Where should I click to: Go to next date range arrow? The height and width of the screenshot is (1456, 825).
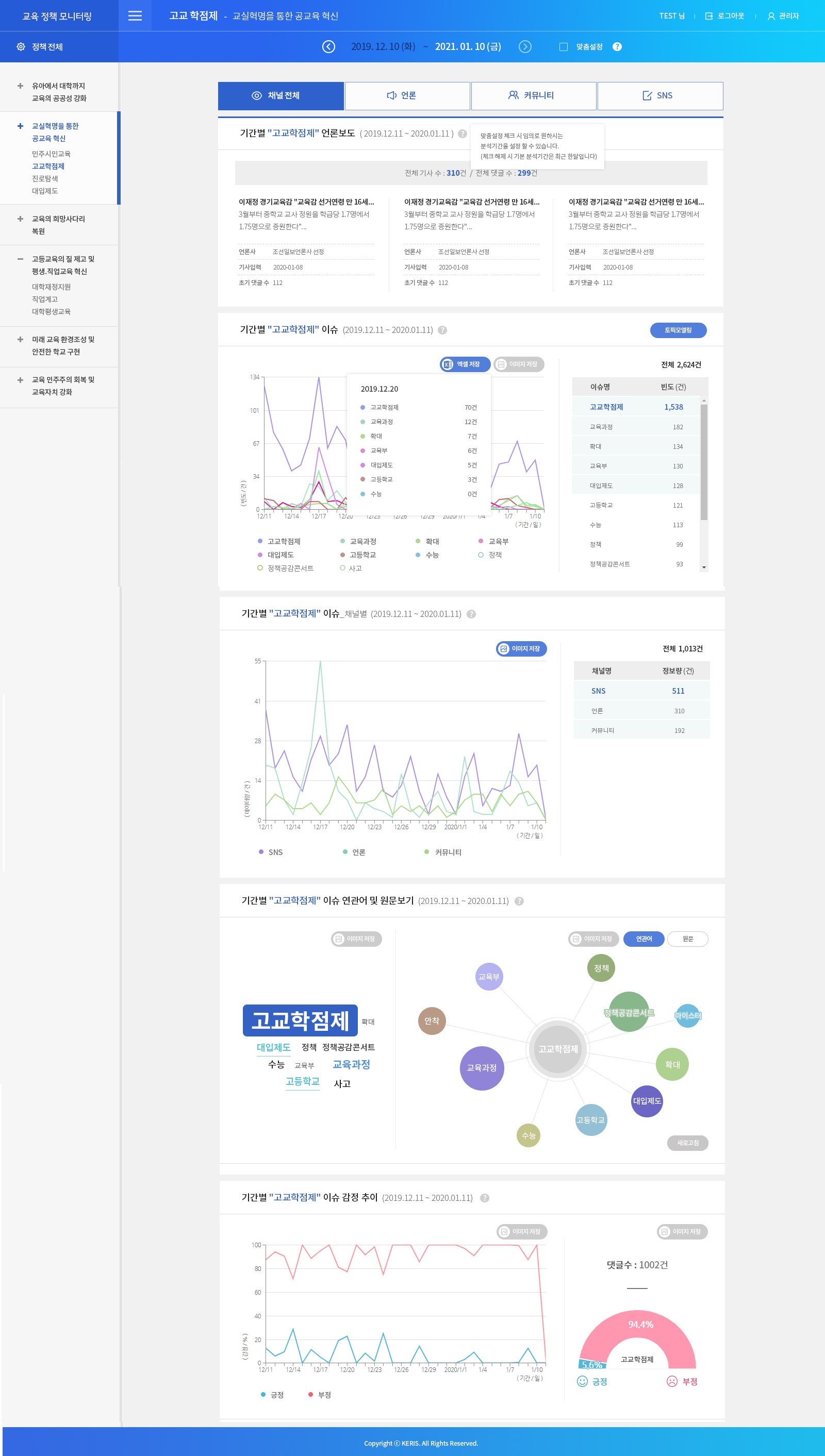pyautogui.click(x=525, y=46)
